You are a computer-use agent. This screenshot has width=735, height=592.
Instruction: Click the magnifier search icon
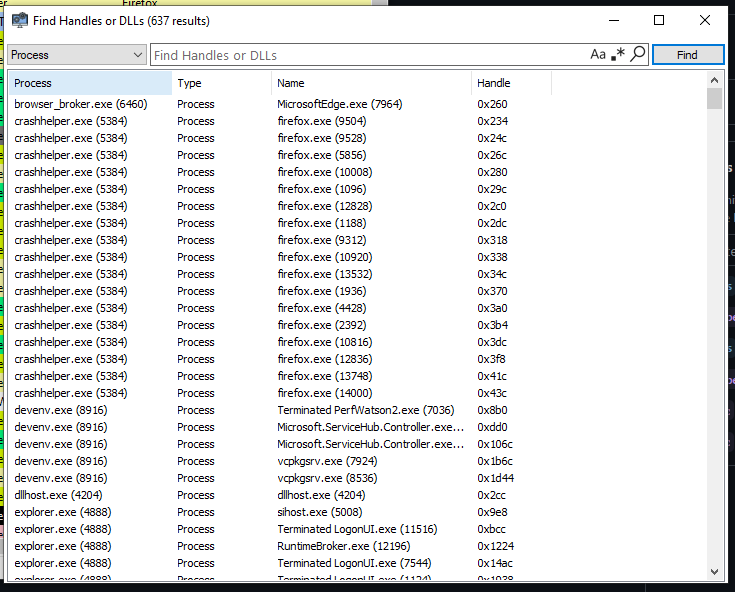[x=636, y=55]
